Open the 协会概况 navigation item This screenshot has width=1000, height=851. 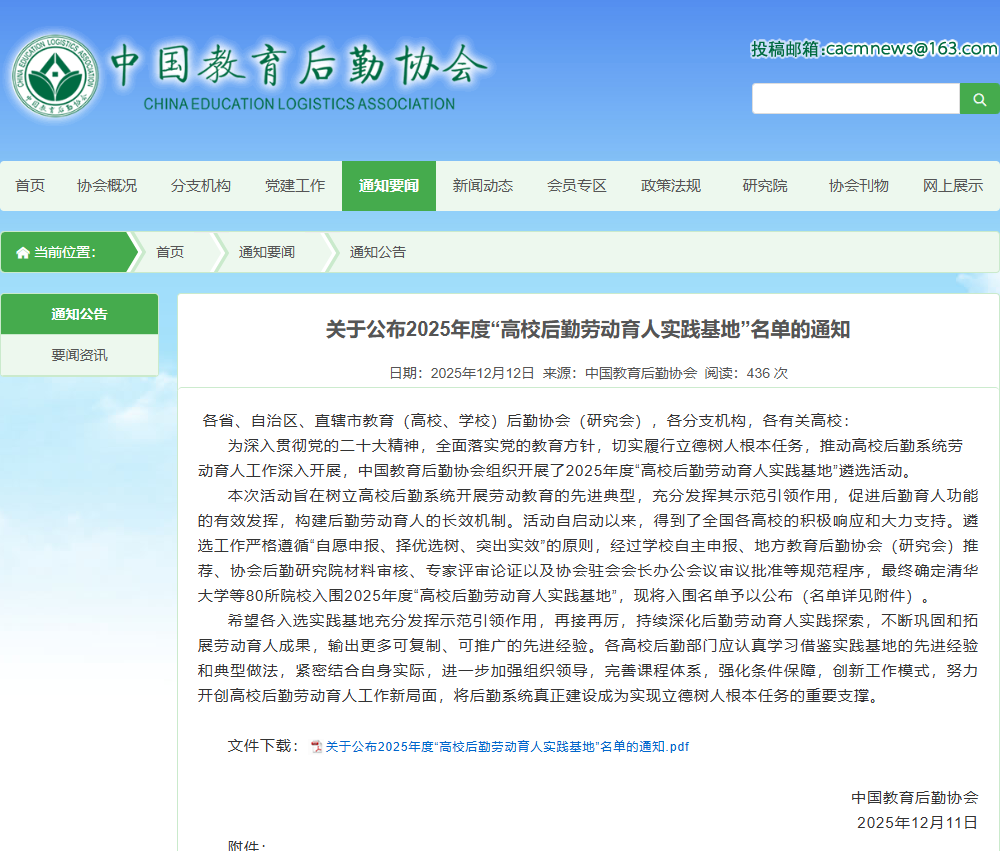[107, 186]
